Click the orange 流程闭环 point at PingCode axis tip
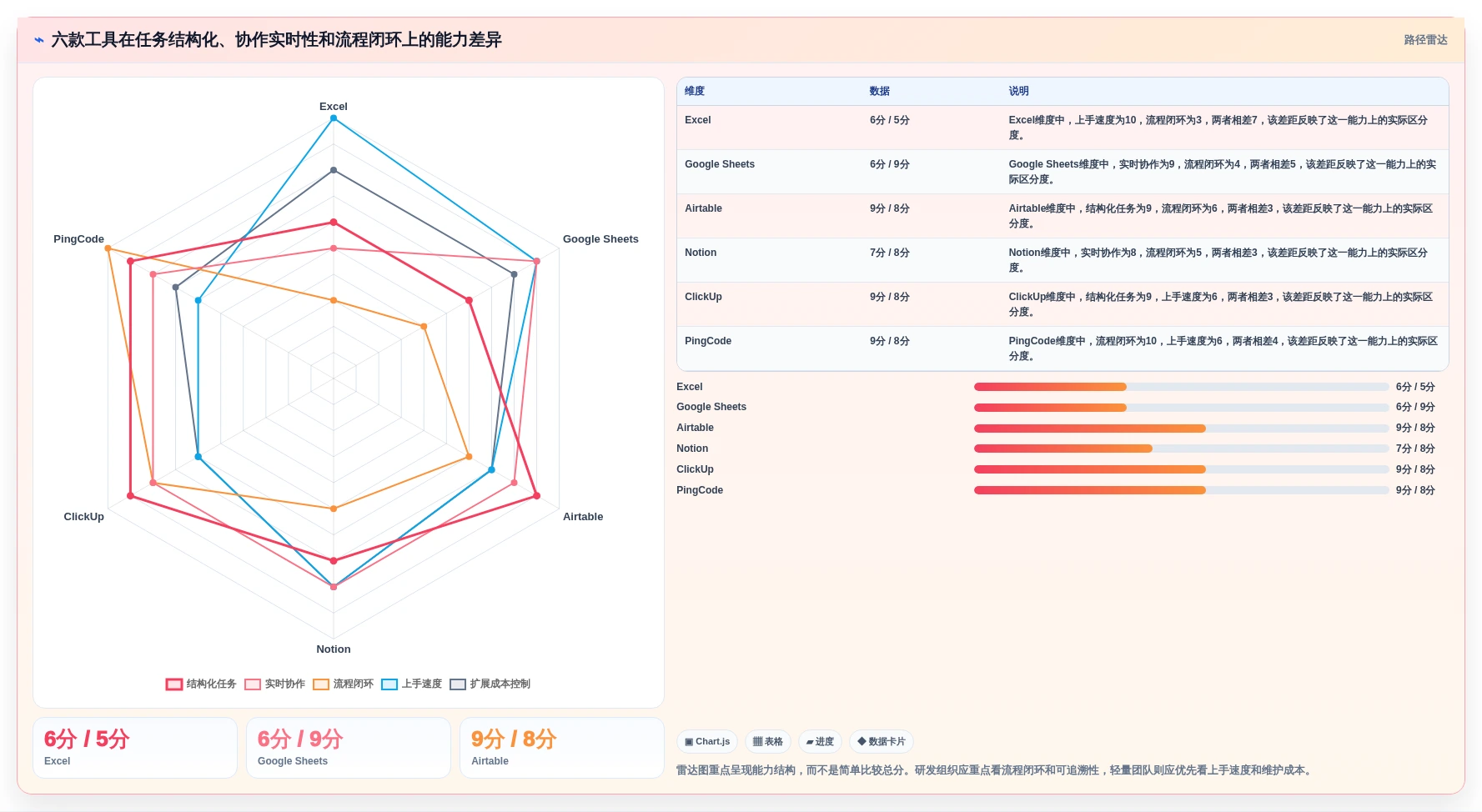Screen dimensions: 1482x812 (108, 248)
